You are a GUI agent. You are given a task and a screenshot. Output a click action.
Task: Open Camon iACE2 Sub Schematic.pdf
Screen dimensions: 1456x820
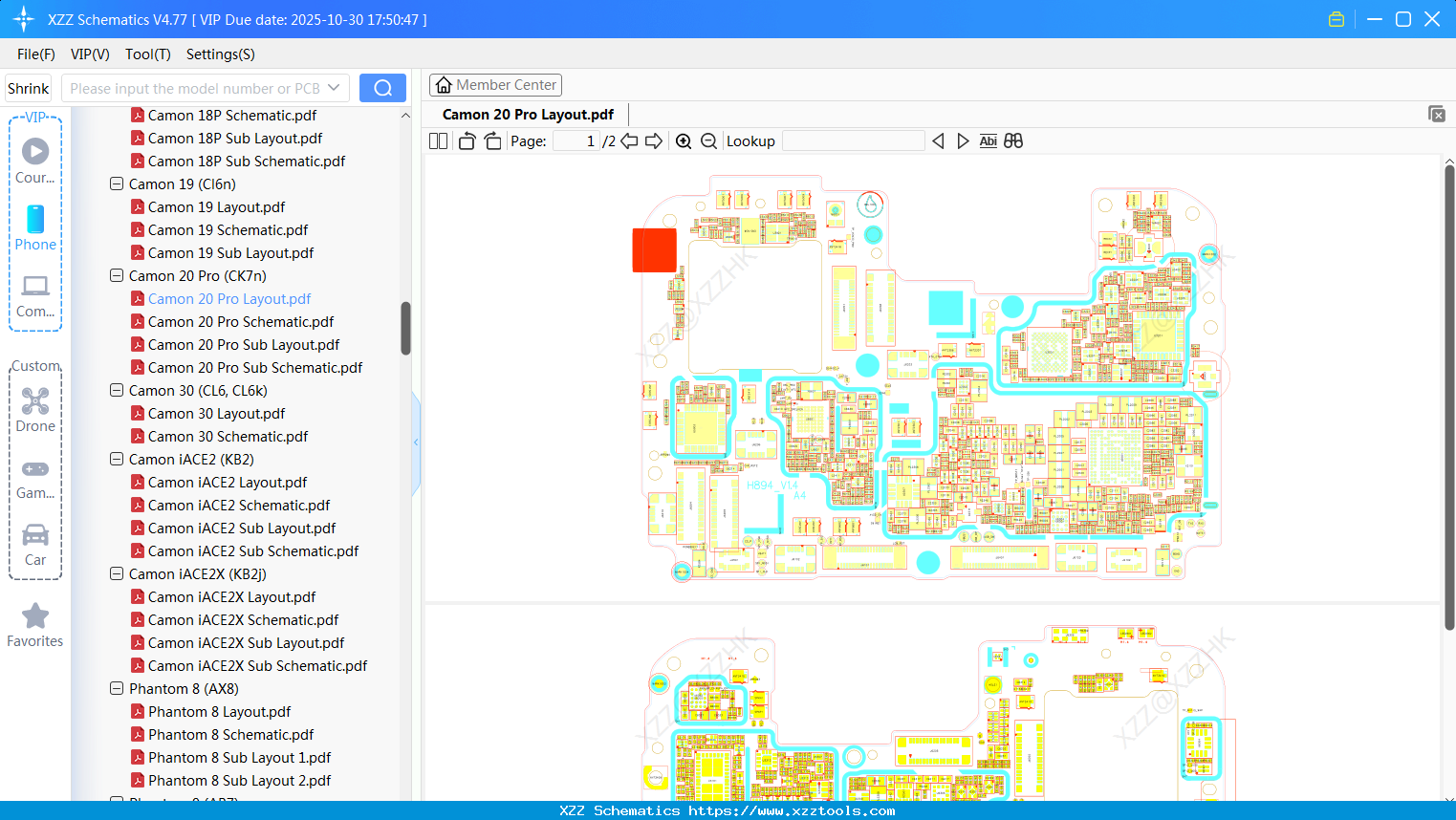[x=253, y=550]
